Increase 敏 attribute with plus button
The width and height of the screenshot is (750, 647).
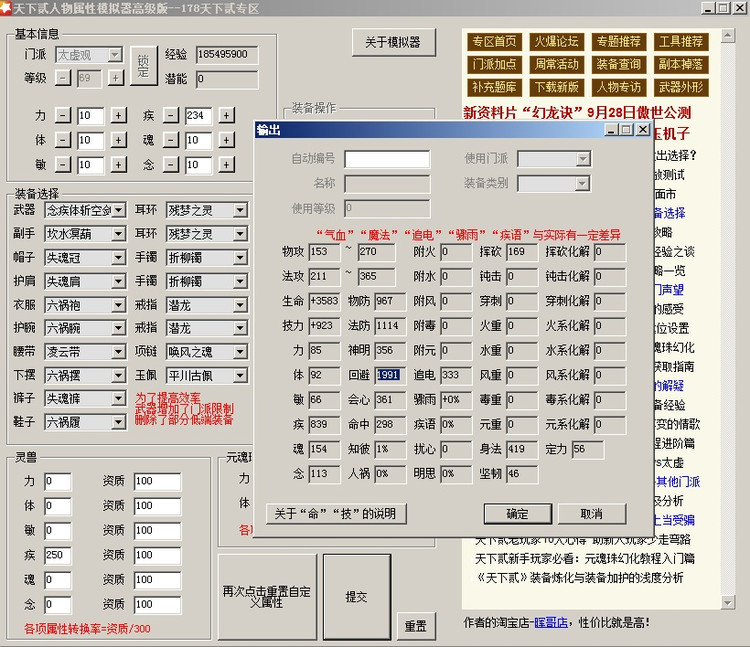coord(118,165)
